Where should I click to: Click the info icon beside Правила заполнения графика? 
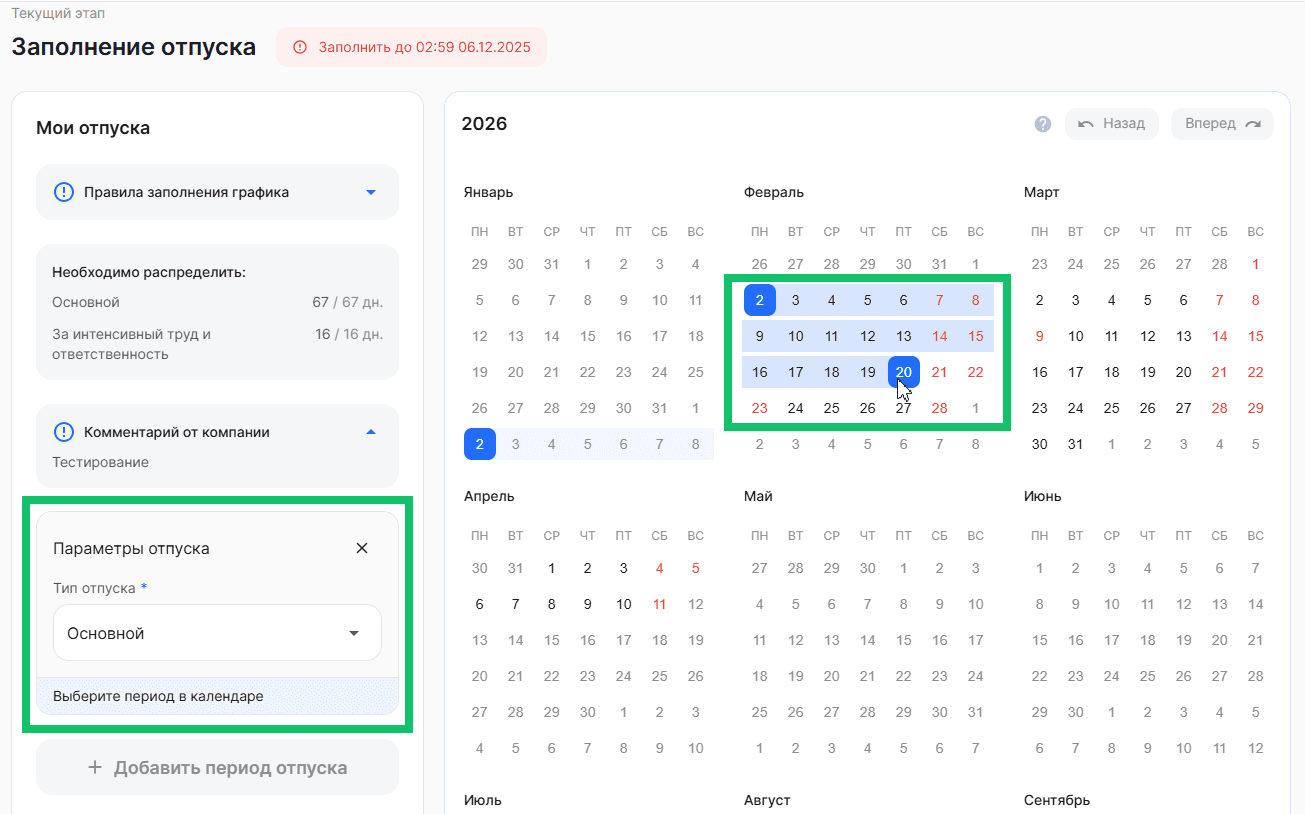[64, 192]
